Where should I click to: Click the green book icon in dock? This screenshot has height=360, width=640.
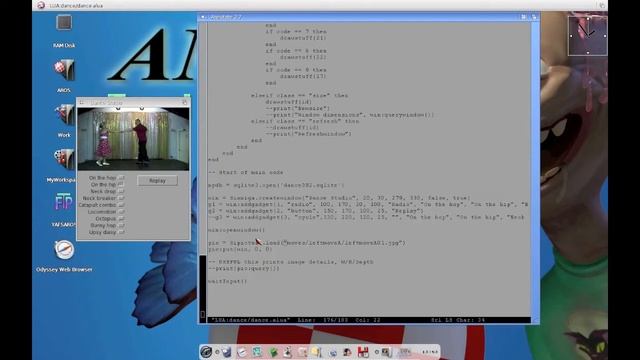click(x=273, y=352)
